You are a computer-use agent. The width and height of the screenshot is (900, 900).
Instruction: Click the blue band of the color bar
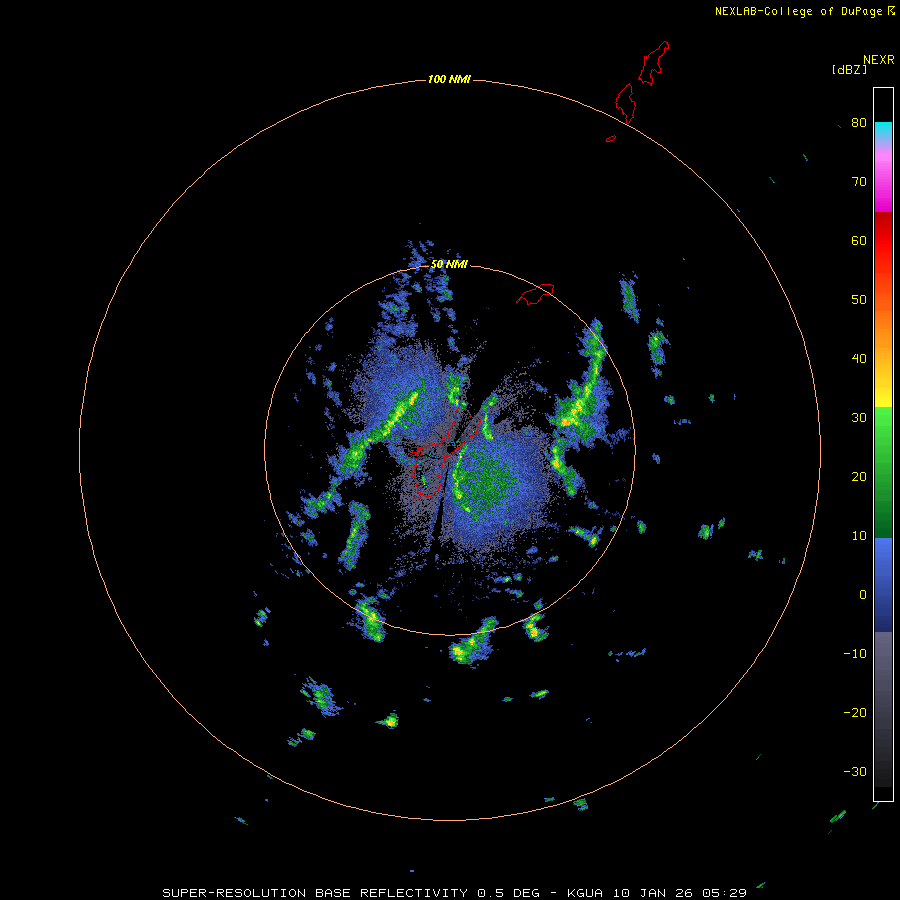click(883, 585)
